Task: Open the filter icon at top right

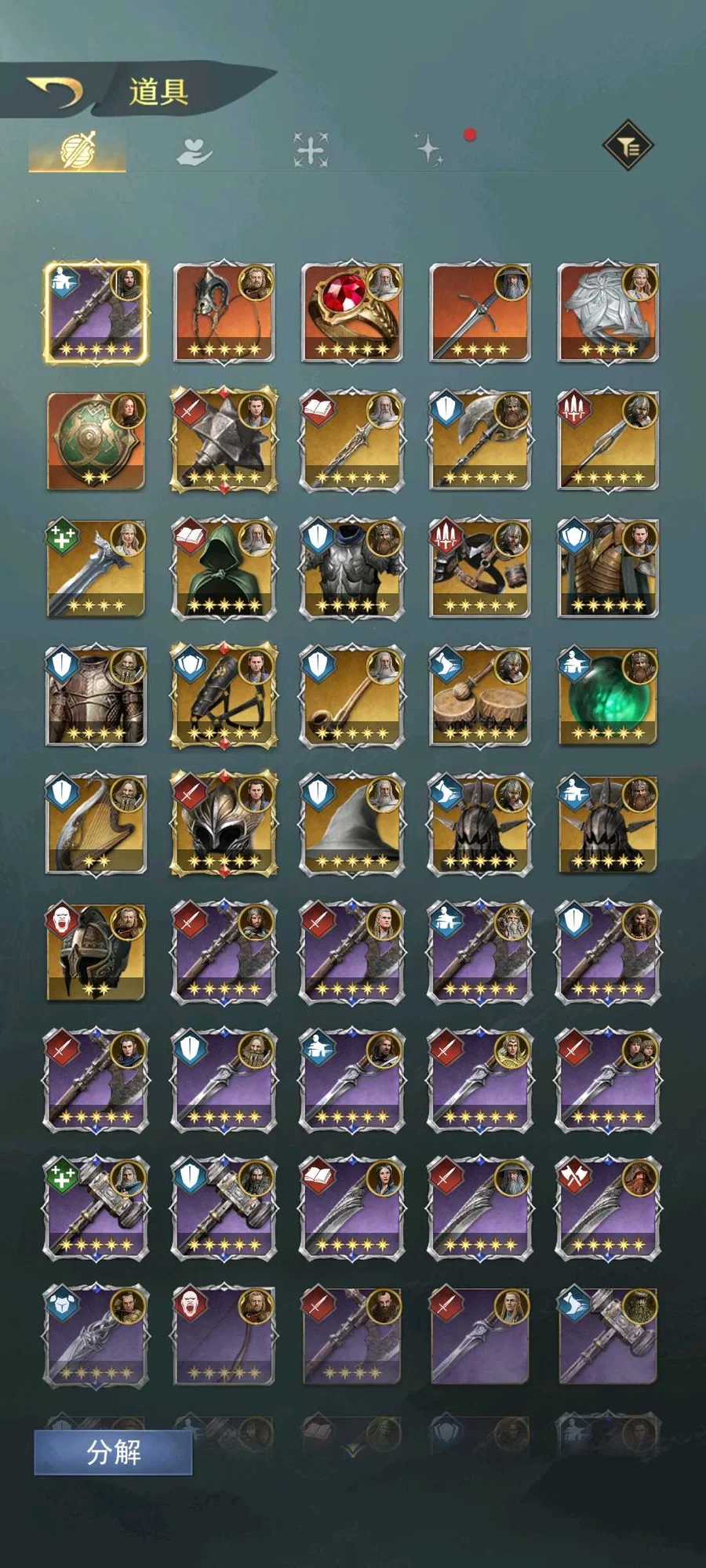Action: click(628, 146)
